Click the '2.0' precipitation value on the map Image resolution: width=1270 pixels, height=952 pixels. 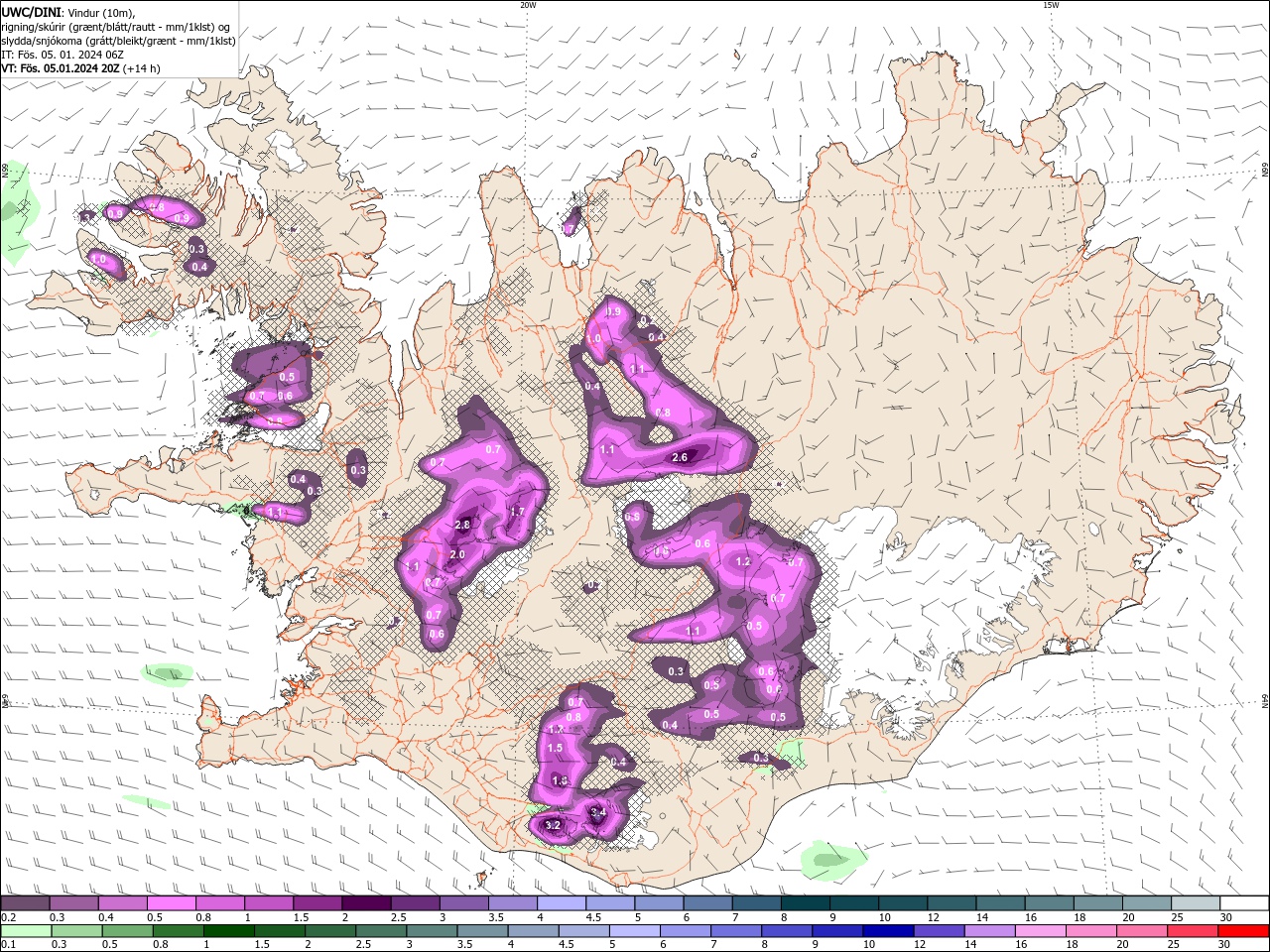457,554
